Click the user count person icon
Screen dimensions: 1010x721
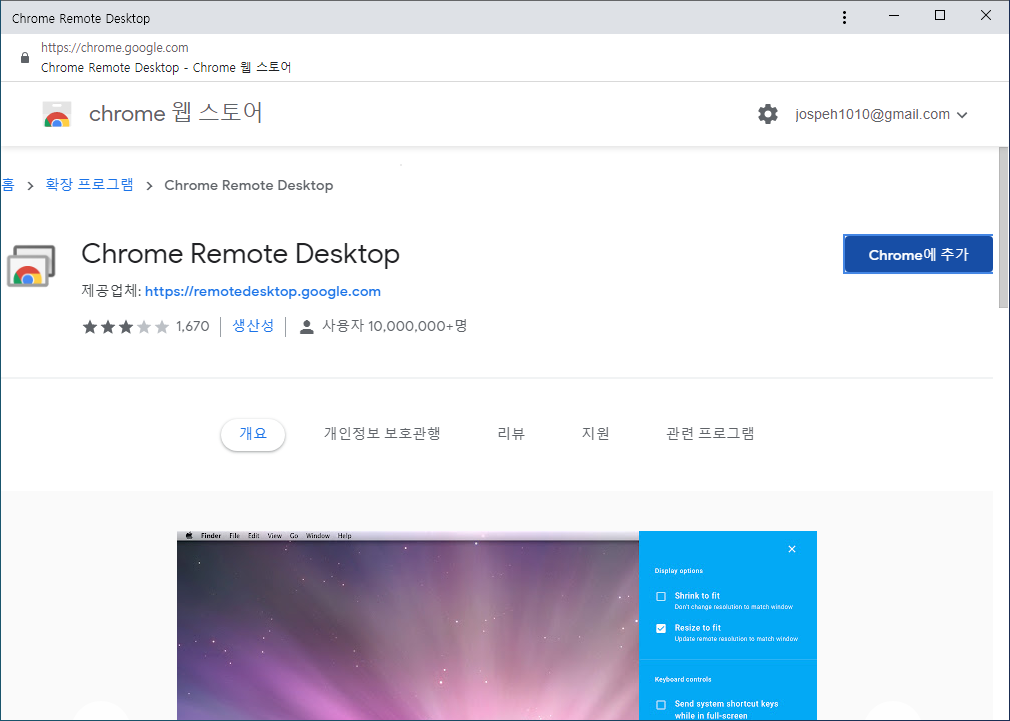pos(307,327)
